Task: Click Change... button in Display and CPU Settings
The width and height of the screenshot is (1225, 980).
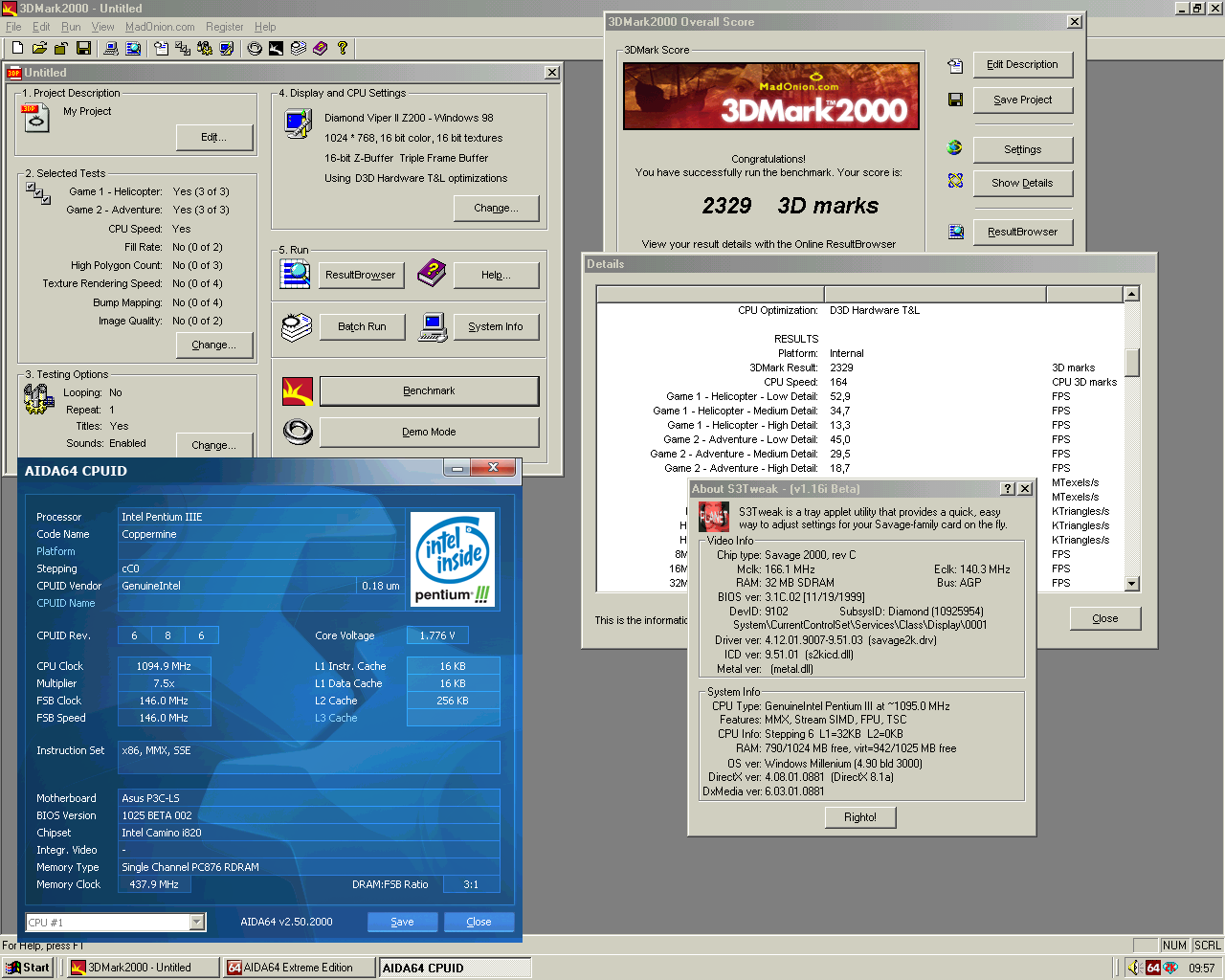Action: [496, 209]
